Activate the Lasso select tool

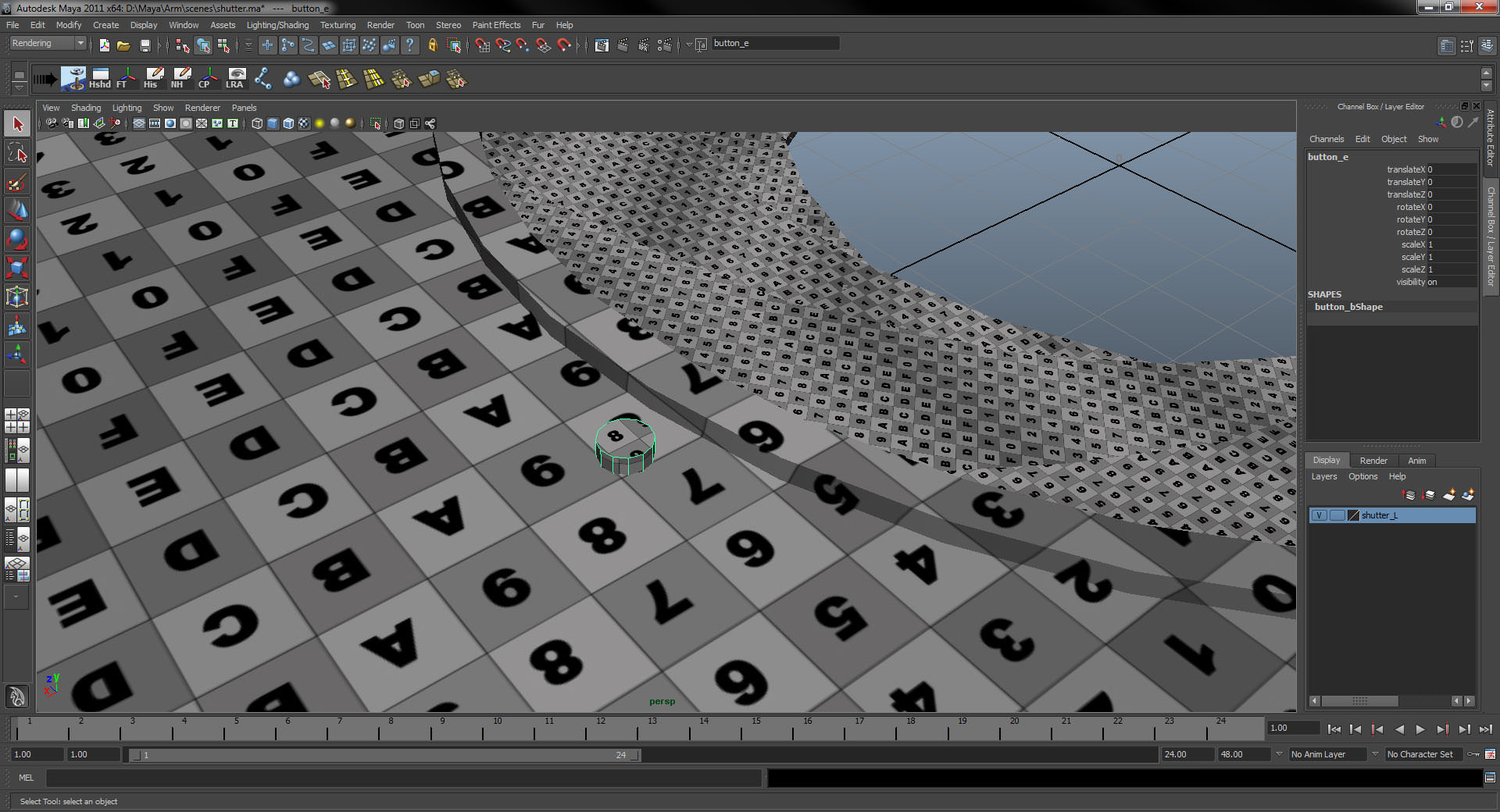tap(17, 153)
